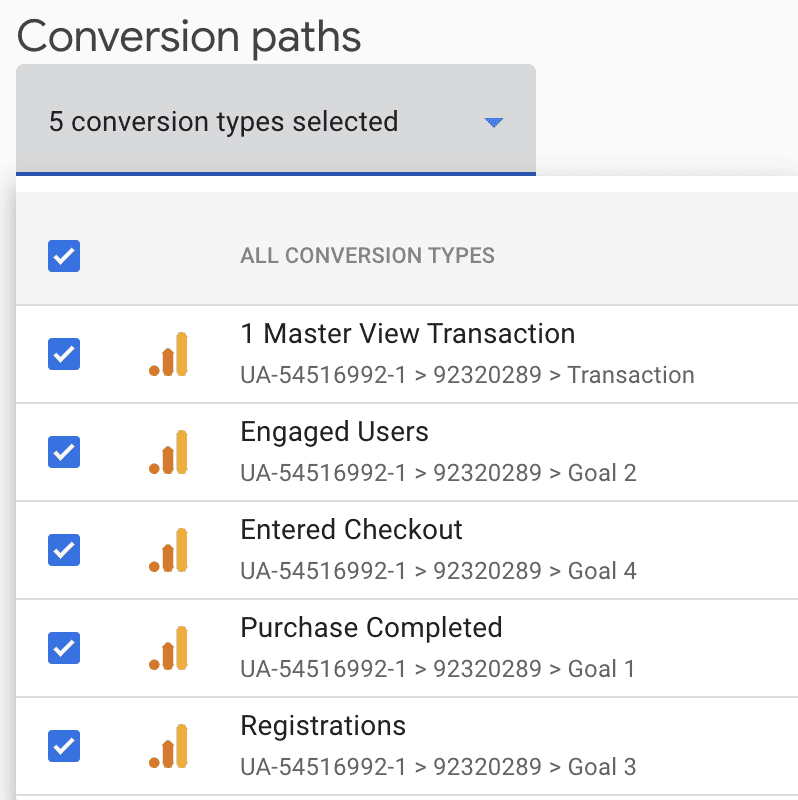Uncheck the Engaged Users checkbox
Screen dimensions: 798x800
coord(63,452)
